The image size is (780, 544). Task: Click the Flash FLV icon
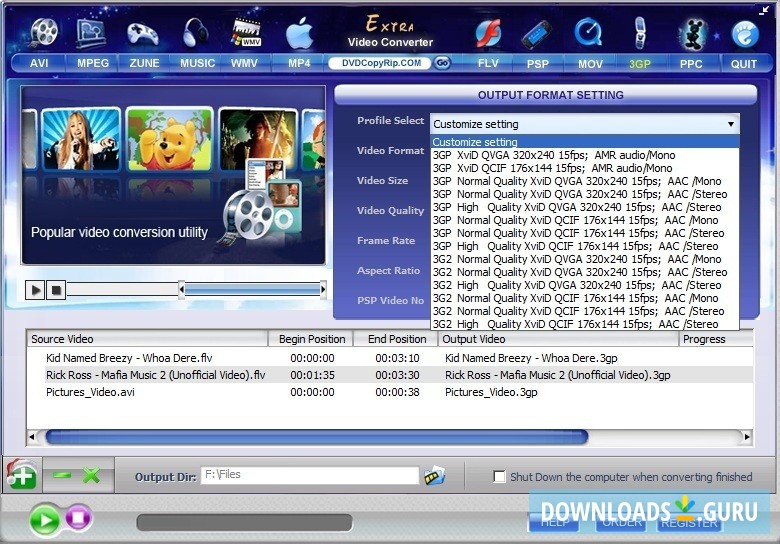[488, 34]
